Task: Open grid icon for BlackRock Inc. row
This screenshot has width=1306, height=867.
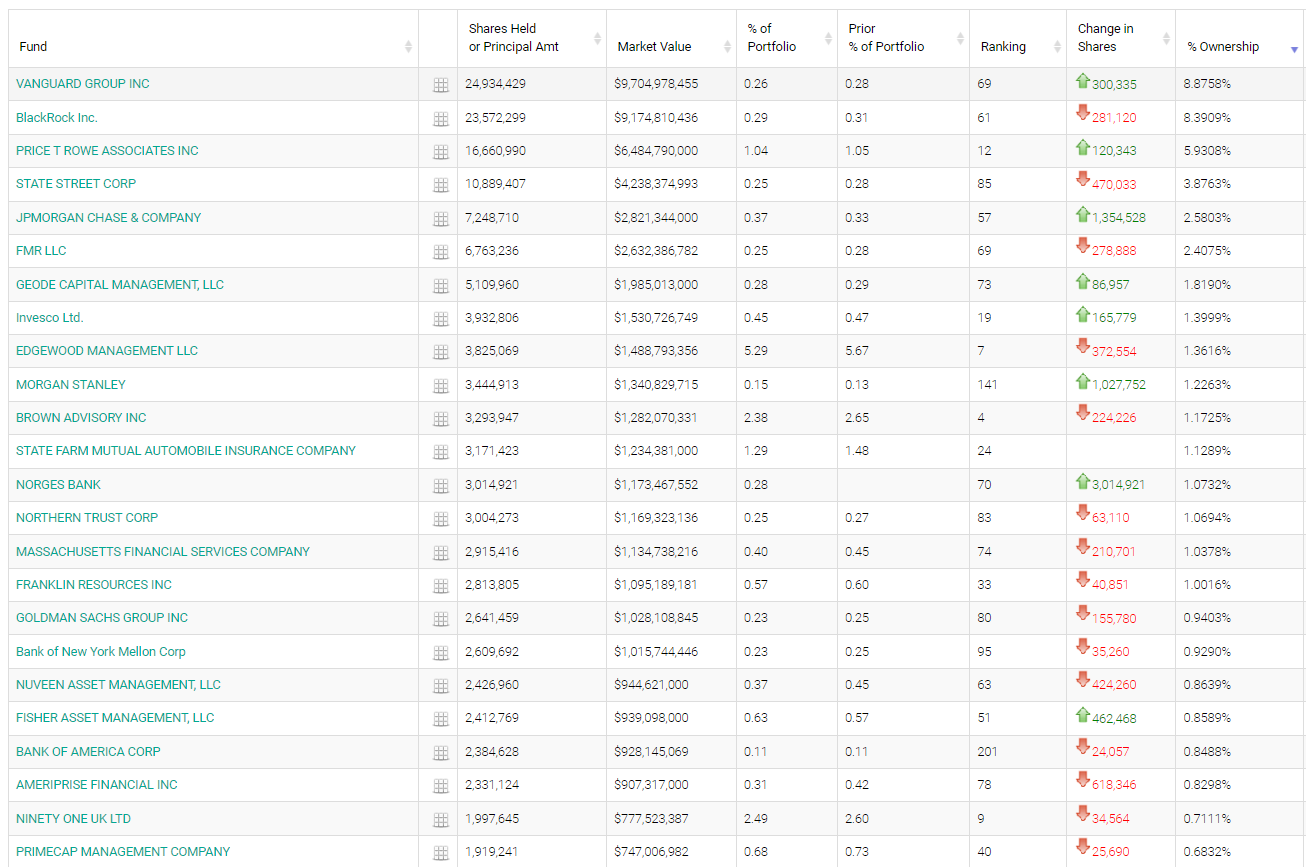Action: click(x=440, y=119)
